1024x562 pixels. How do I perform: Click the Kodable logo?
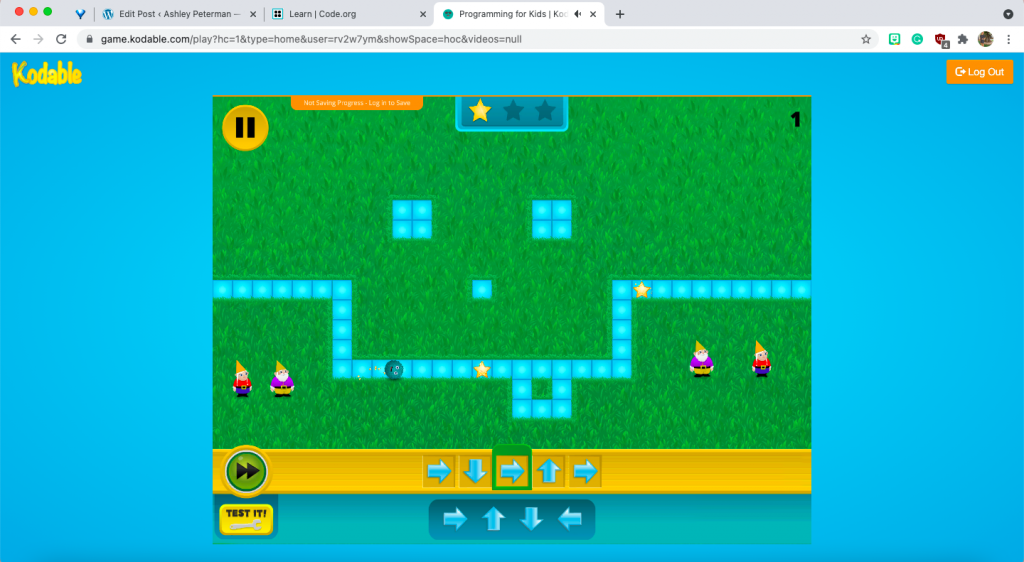coord(47,74)
